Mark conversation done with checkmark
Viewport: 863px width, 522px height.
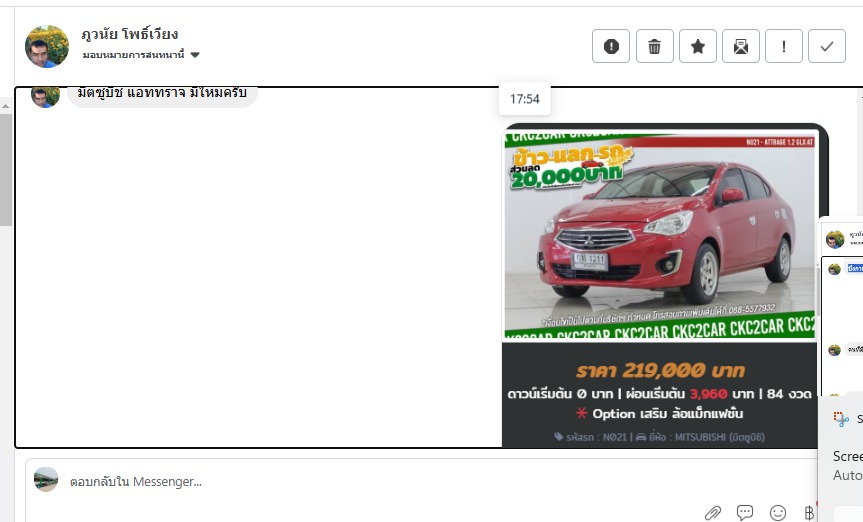click(827, 46)
